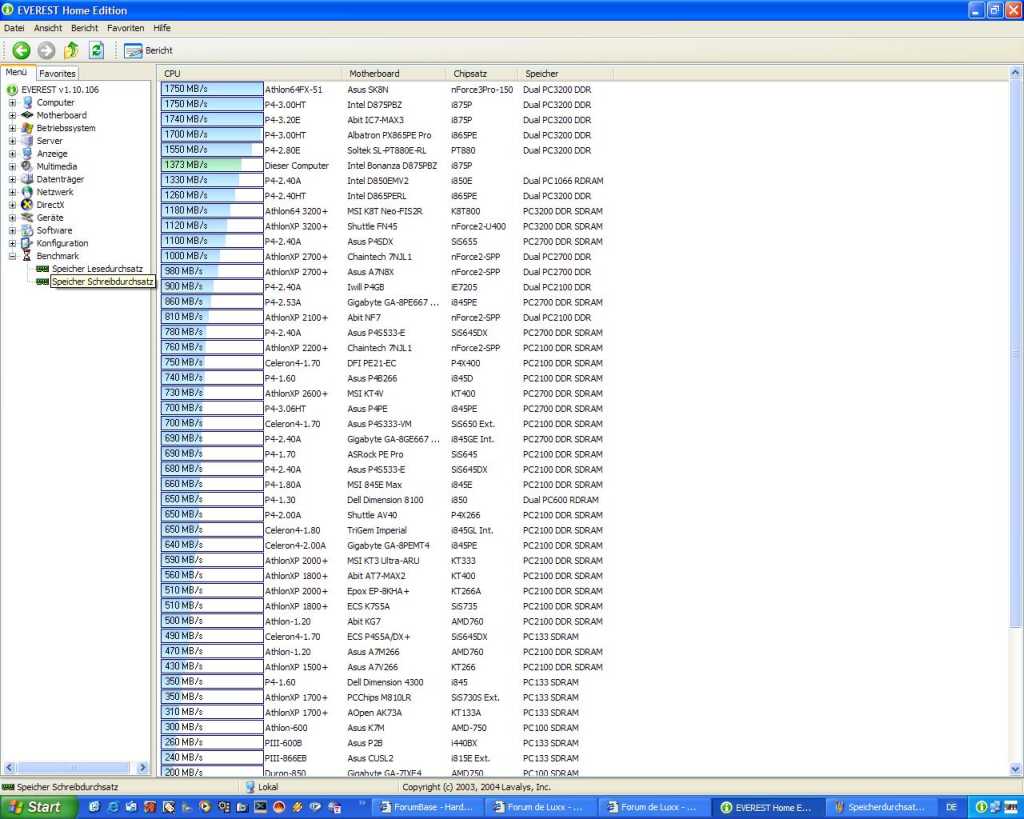1024x819 pixels.
Task: Click the Datenträger tree icon
Action: [27, 179]
